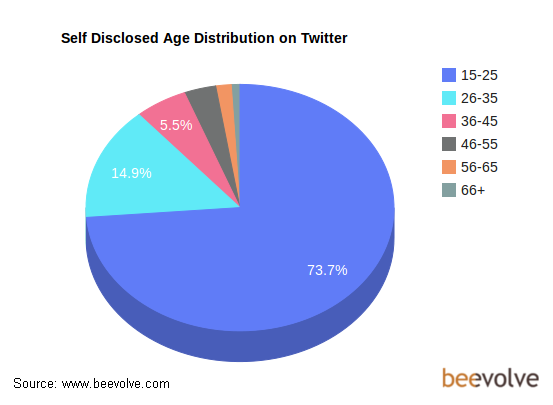Click the 73.7% pie slice label
The width and height of the screenshot is (553, 405).
pos(327,270)
